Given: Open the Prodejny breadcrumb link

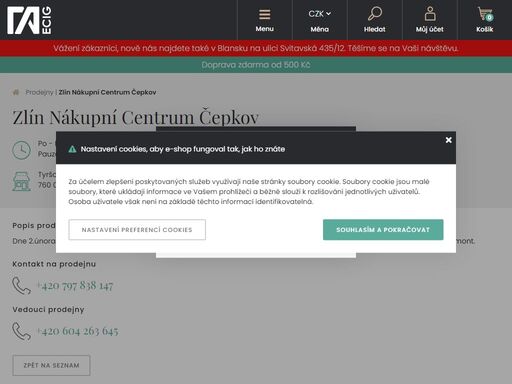Looking at the screenshot, I should click(39, 92).
